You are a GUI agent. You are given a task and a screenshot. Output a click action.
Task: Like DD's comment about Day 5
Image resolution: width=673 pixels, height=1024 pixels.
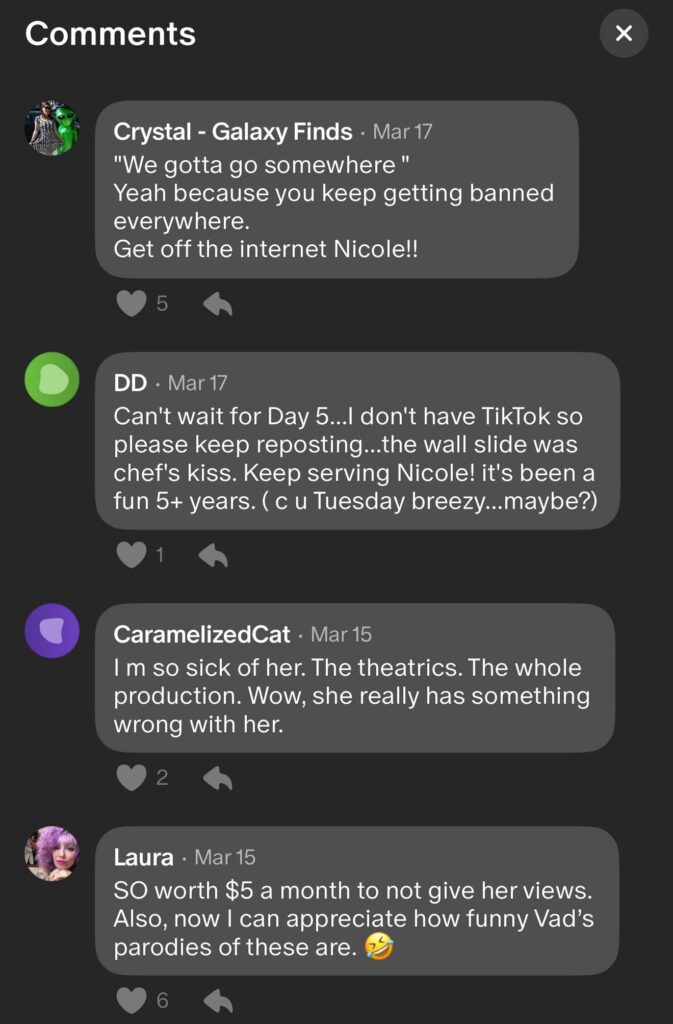pyautogui.click(x=131, y=555)
